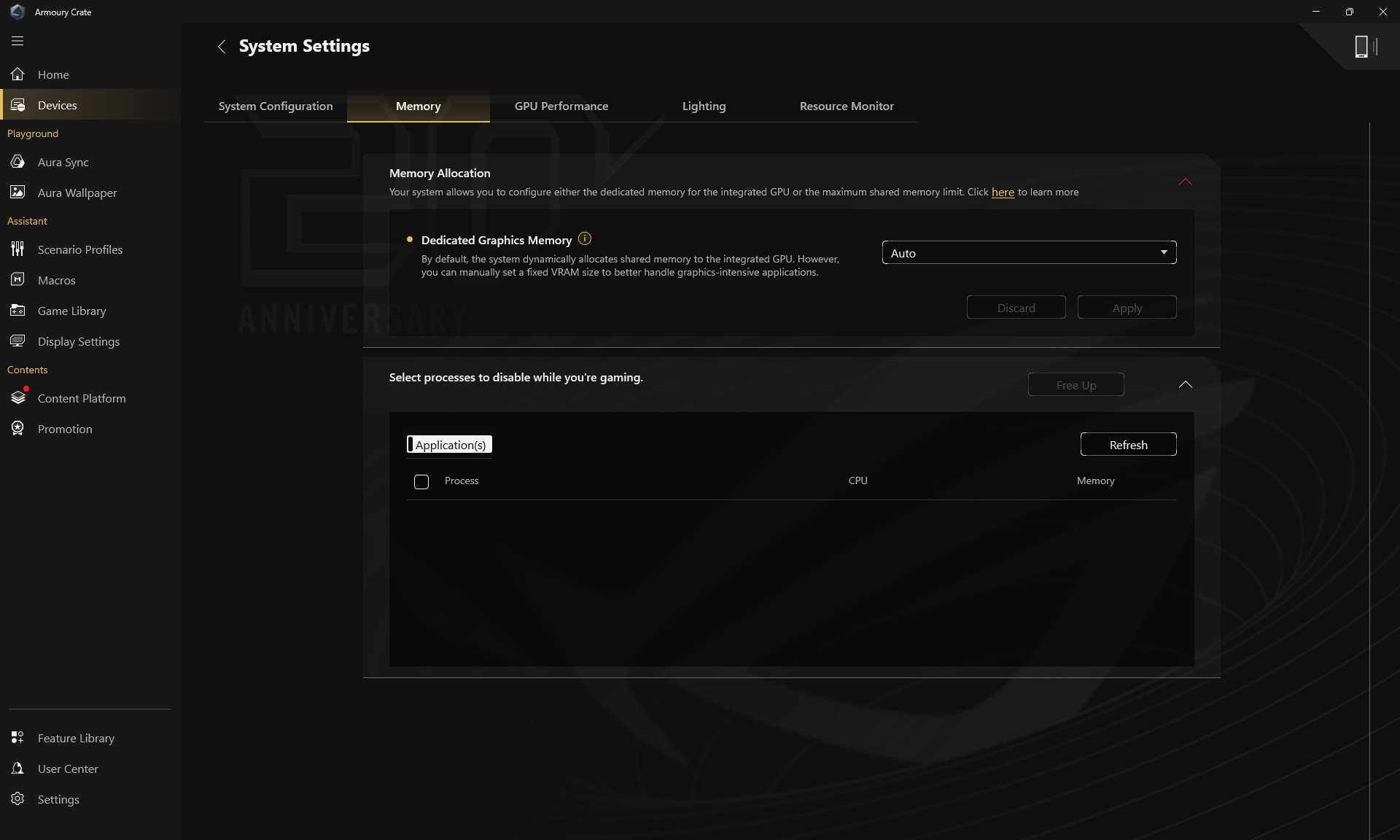Viewport: 1400px width, 840px height.
Task: Open Settings in sidebar
Action: click(90, 799)
